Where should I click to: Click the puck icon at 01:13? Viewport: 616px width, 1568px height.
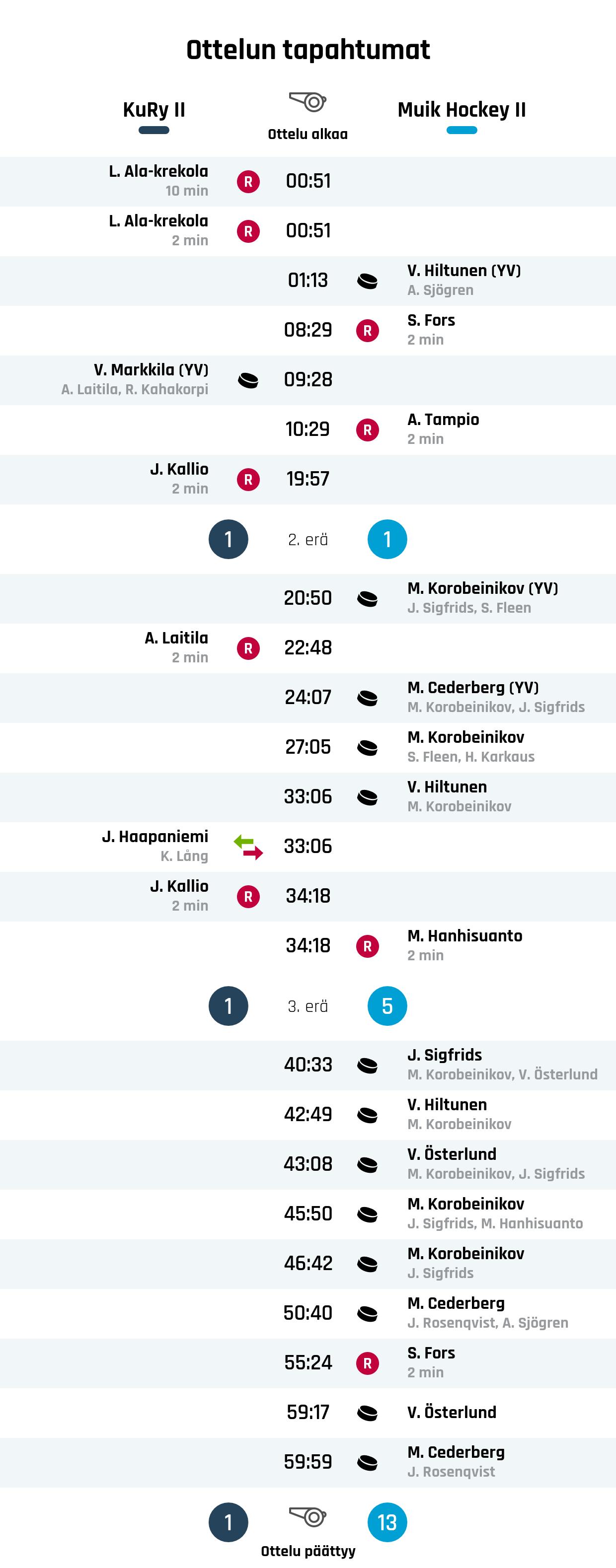pos(368,281)
